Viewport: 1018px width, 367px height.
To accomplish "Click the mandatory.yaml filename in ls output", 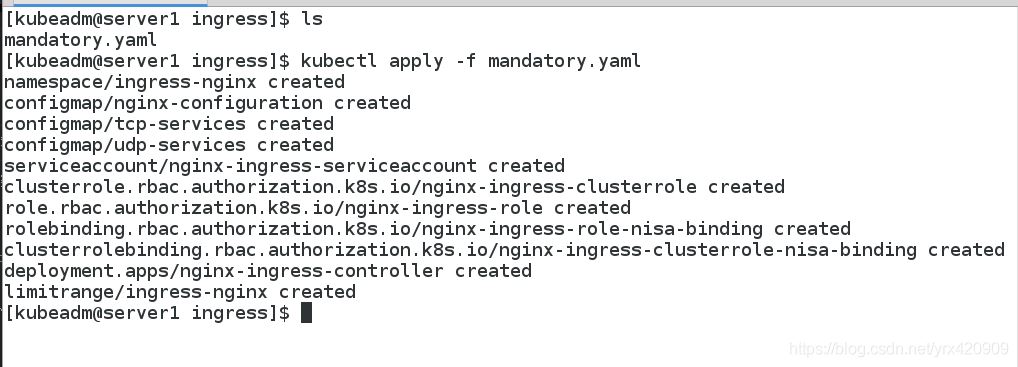I will [x=81, y=40].
